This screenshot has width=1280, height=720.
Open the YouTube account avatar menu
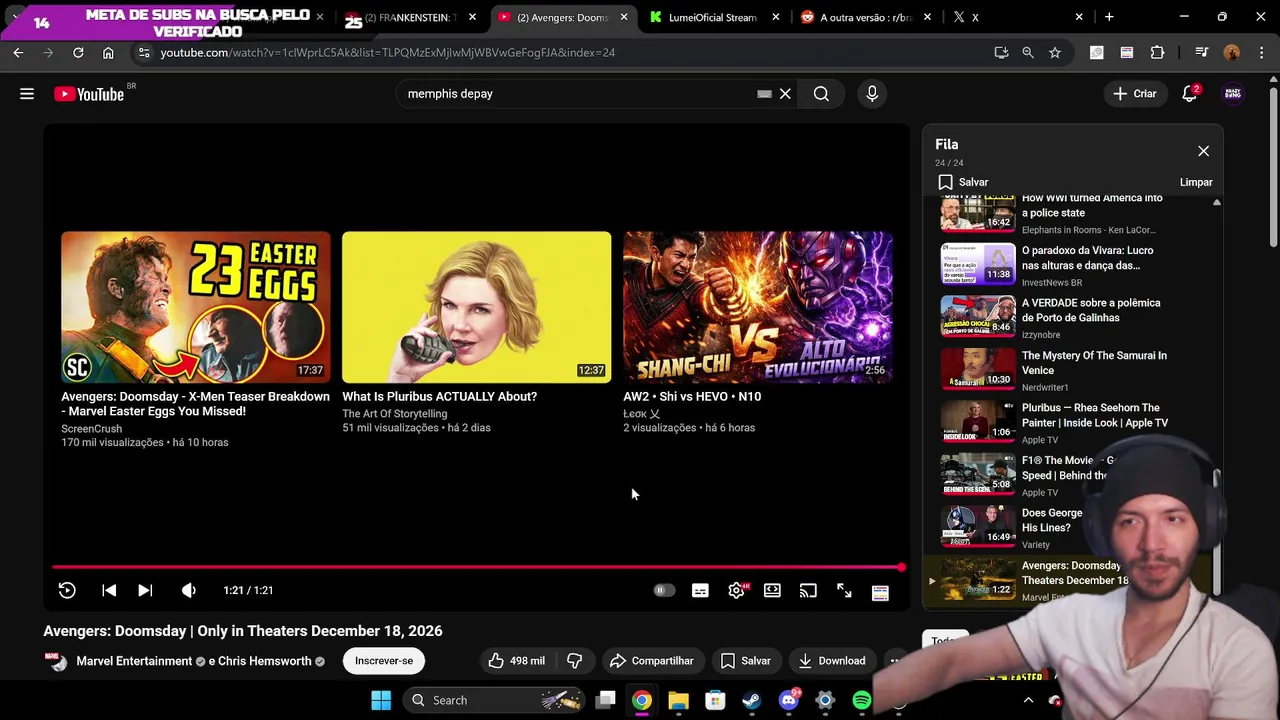(1233, 94)
